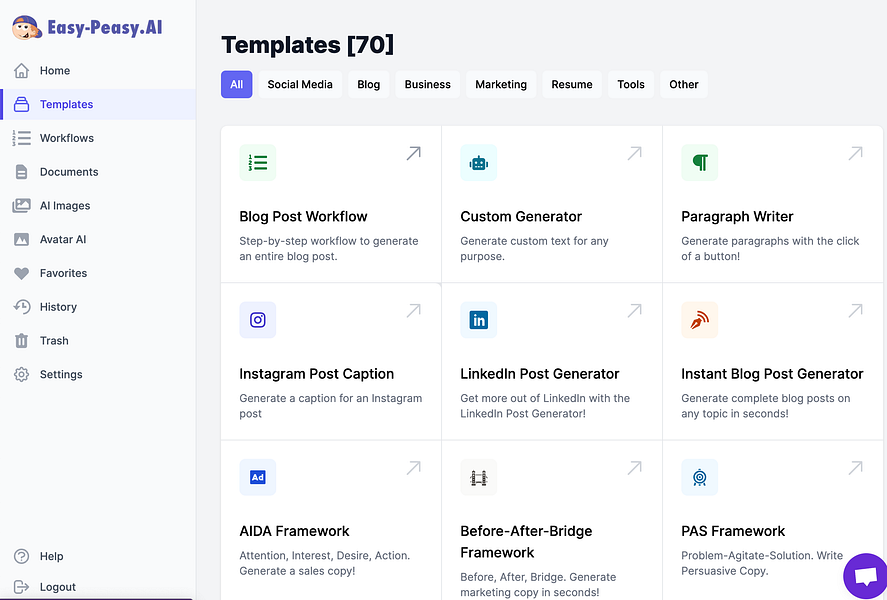Click the Custom Generator robot icon
Viewport: 887px width, 600px height.
point(479,163)
